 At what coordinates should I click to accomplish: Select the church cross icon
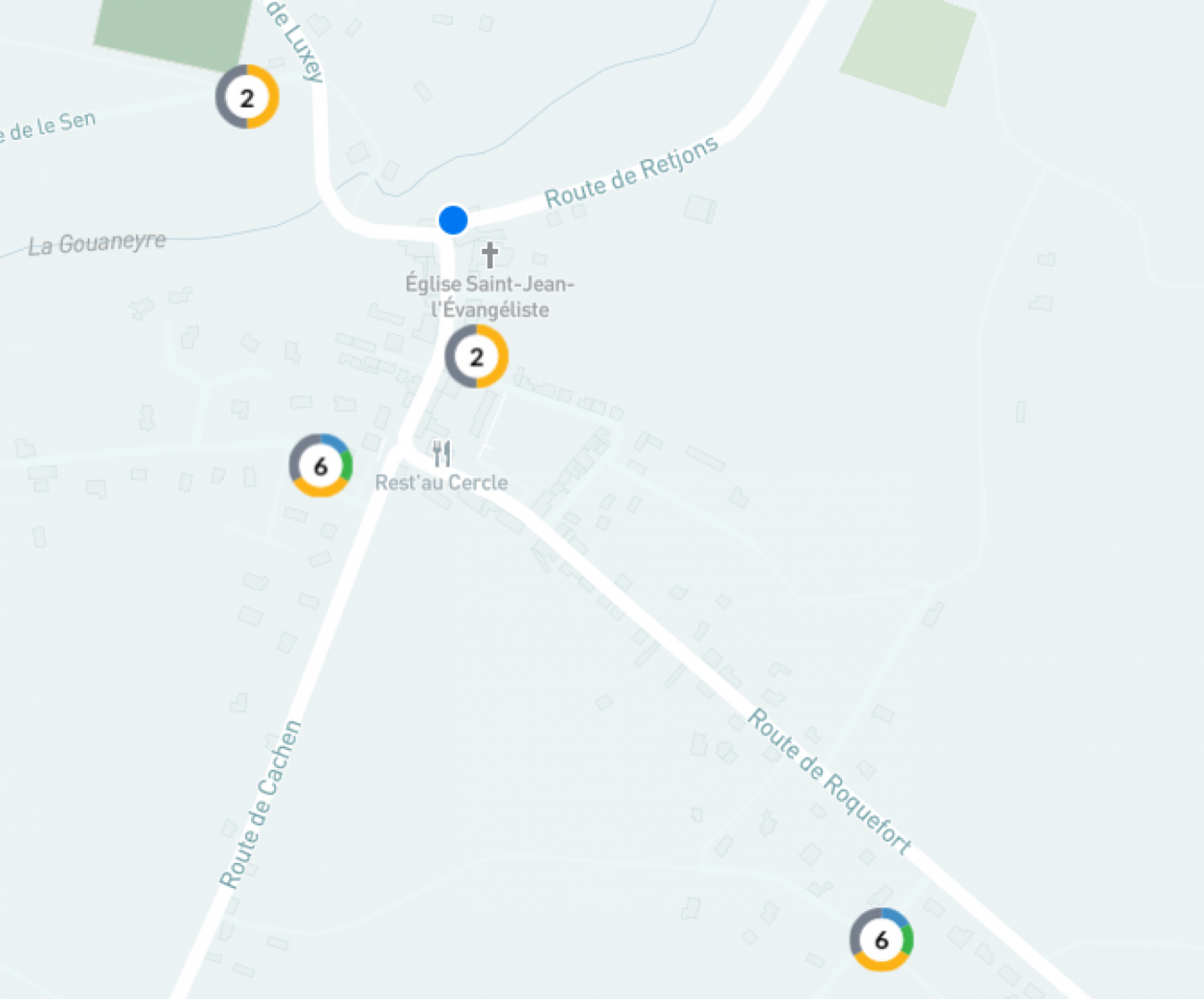tap(490, 253)
